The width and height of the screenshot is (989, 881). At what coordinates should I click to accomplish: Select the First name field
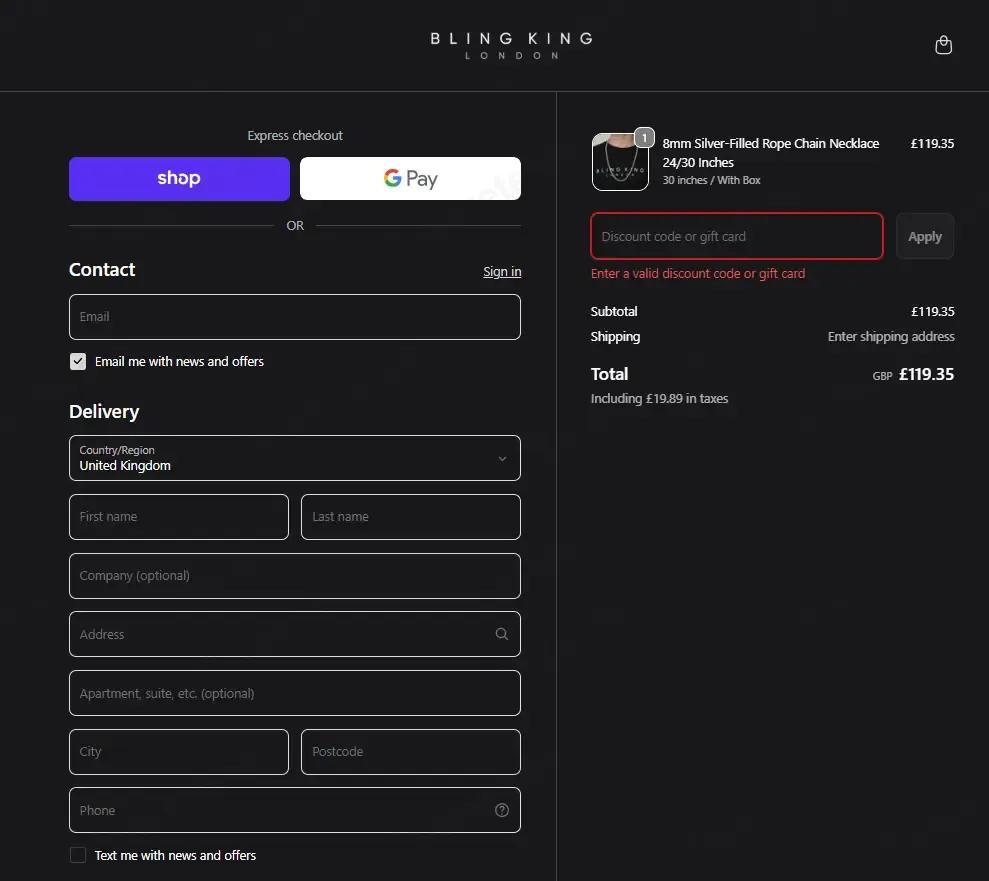click(x=179, y=516)
